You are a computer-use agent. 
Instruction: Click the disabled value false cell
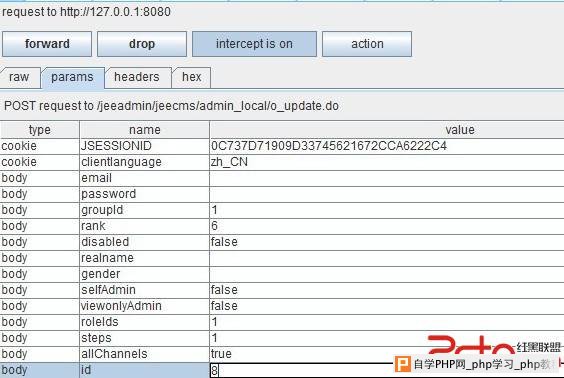(x=387, y=242)
